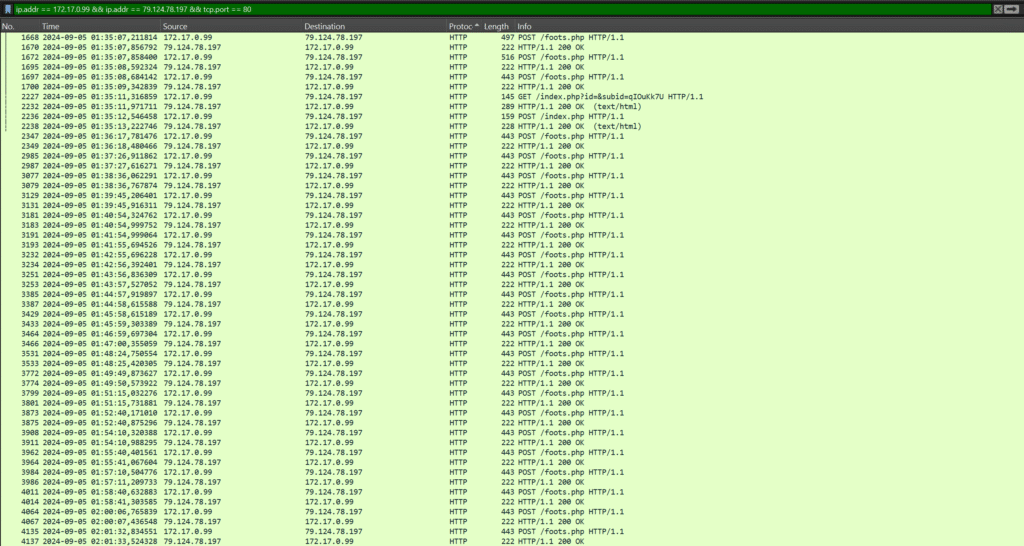This screenshot has height=546, width=1024.
Task: Select packet number 3232
Action: click(512, 255)
